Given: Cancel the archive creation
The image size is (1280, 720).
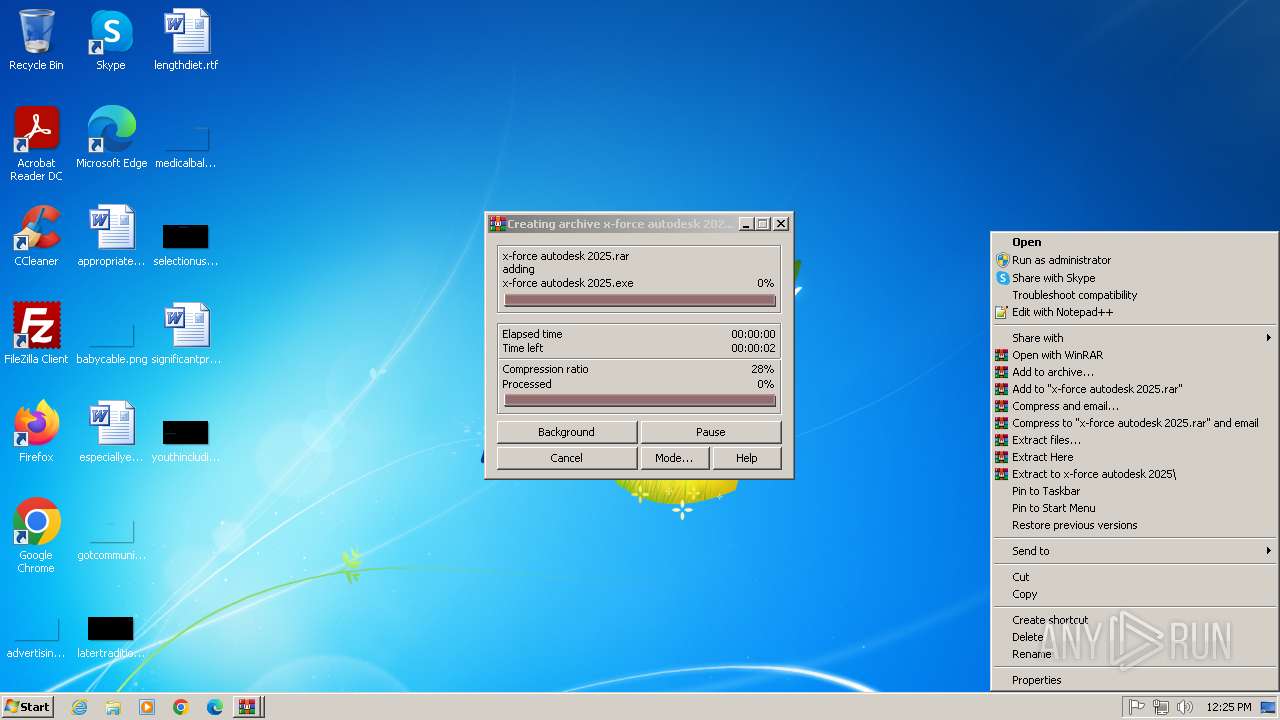Looking at the screenshot, I should [x=566, y=458].
